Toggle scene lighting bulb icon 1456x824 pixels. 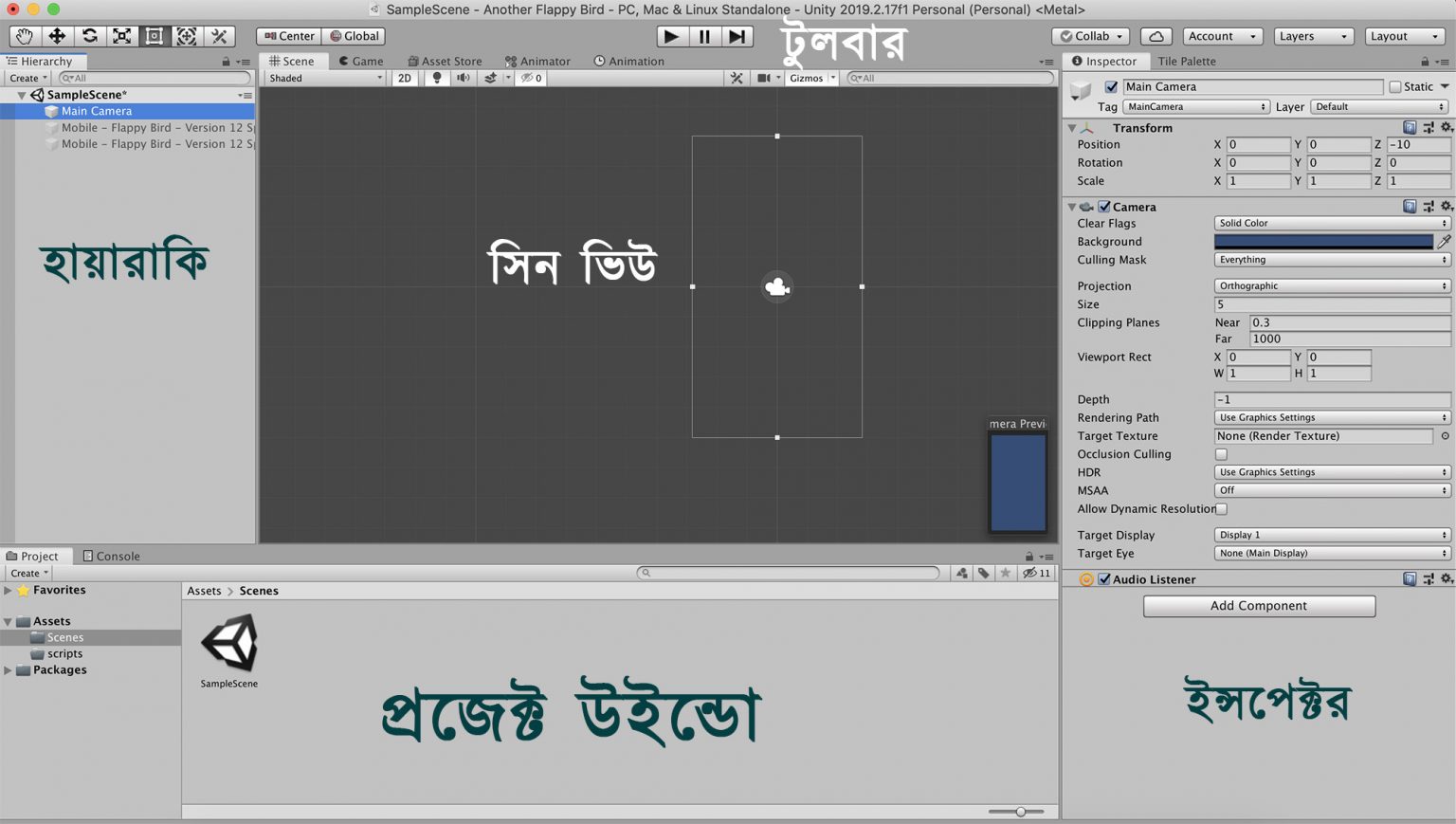pyautogui.click(x=437, y=78)
